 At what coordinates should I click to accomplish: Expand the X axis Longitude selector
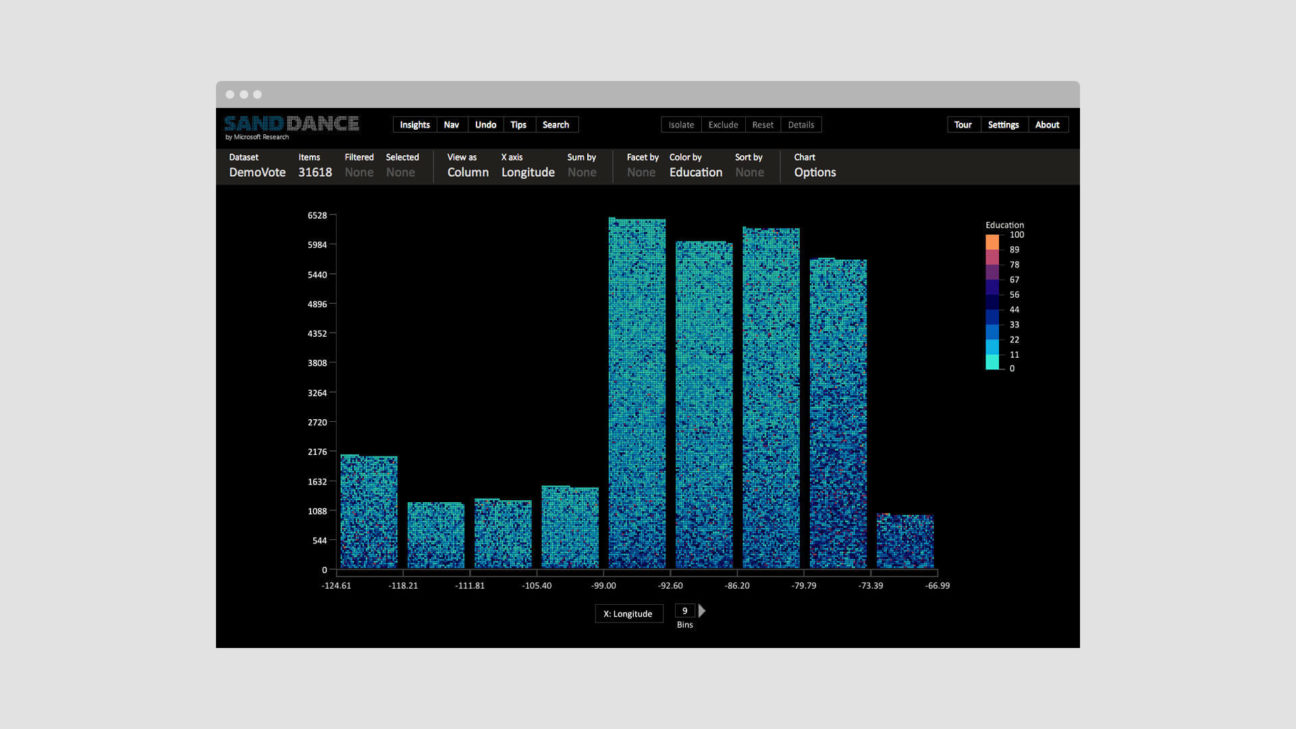(527, 172)
